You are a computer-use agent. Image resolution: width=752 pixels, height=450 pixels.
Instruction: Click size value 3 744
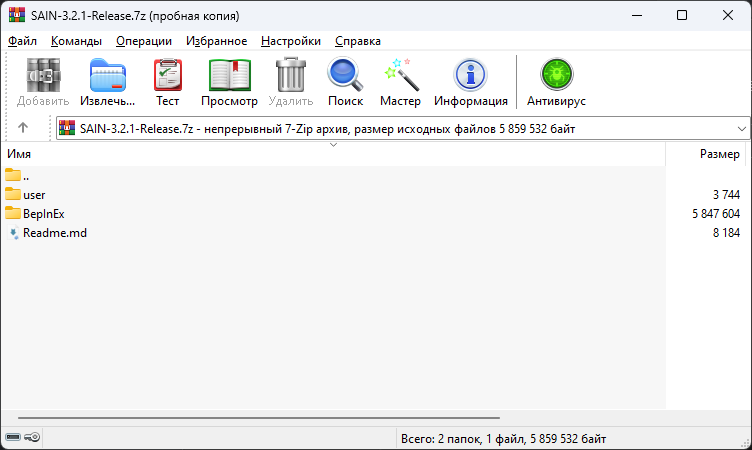coord(726,195)
